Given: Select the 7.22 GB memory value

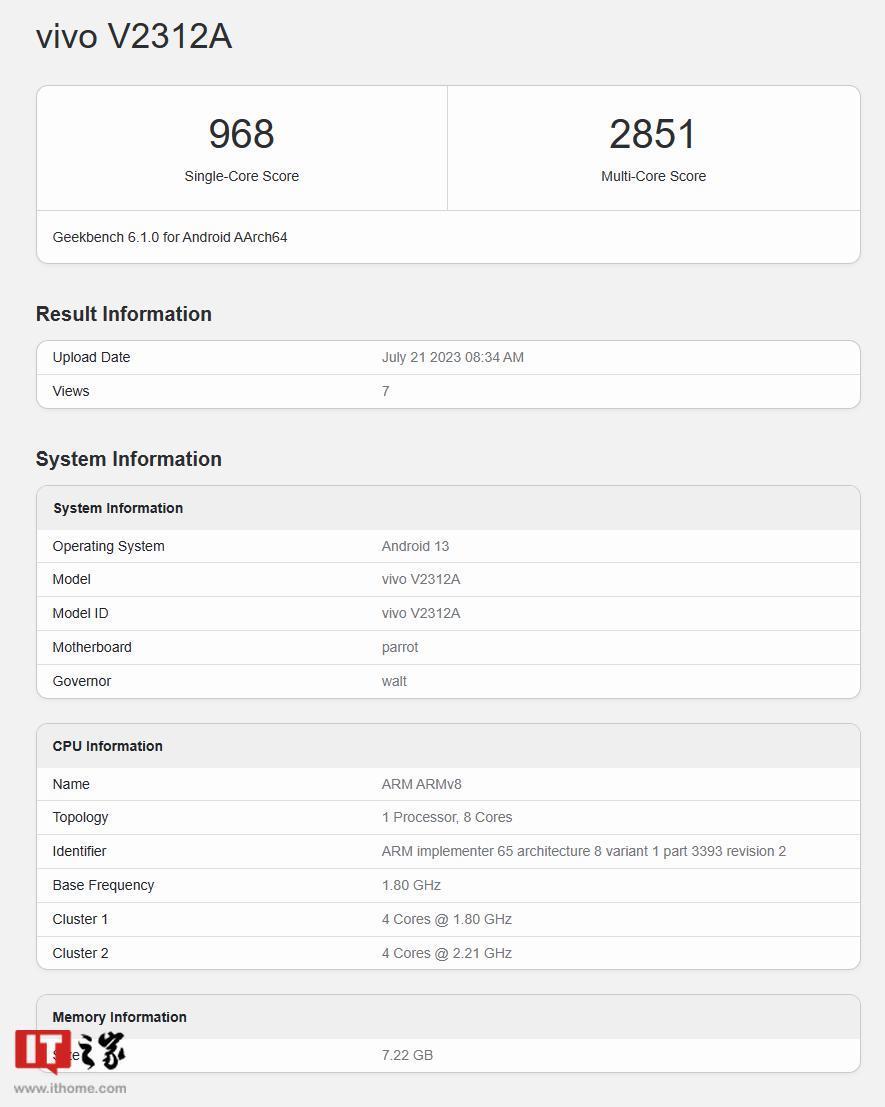Looking at the screenshot, I should (x=407, y=1055).
